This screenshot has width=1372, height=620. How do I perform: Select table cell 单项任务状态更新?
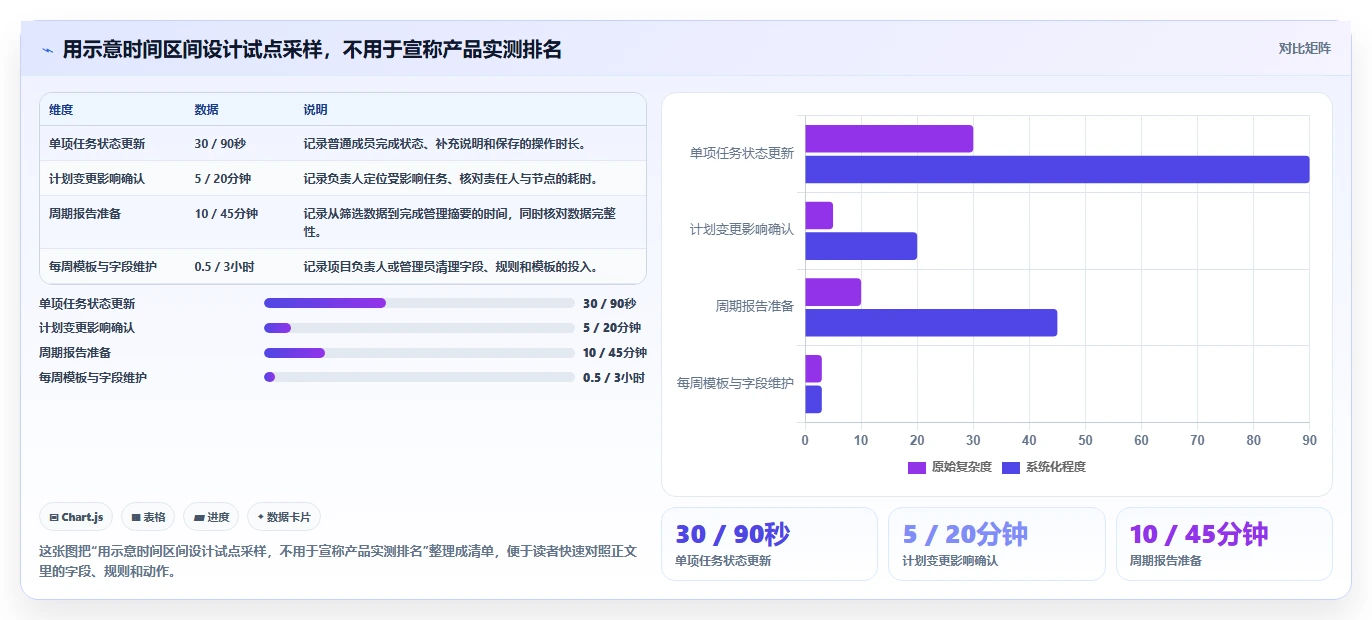coord(97,144)
